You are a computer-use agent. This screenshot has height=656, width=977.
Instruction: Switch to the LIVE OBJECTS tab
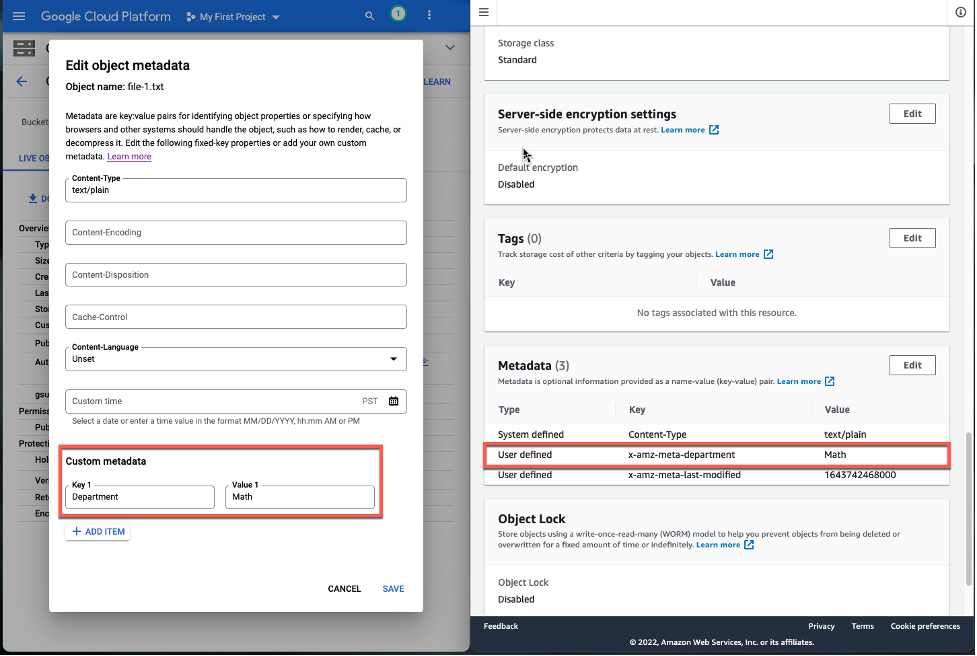[34, 157]
